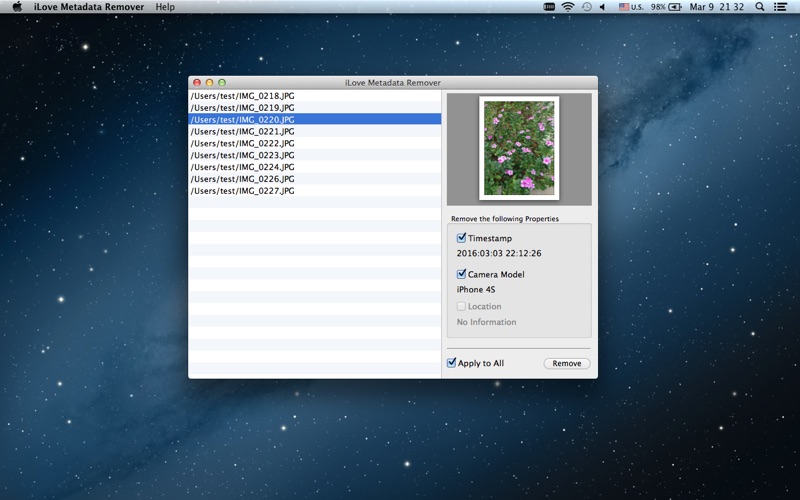Click the timestamp value 2016:03:03 22:12:26

coord(499,253)
